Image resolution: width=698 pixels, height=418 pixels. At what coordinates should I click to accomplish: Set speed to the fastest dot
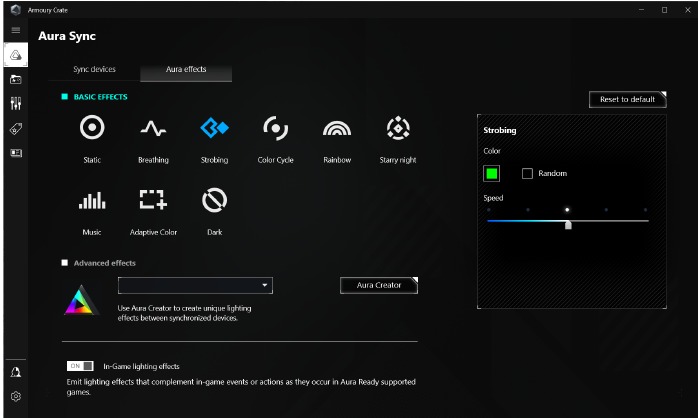645,210
